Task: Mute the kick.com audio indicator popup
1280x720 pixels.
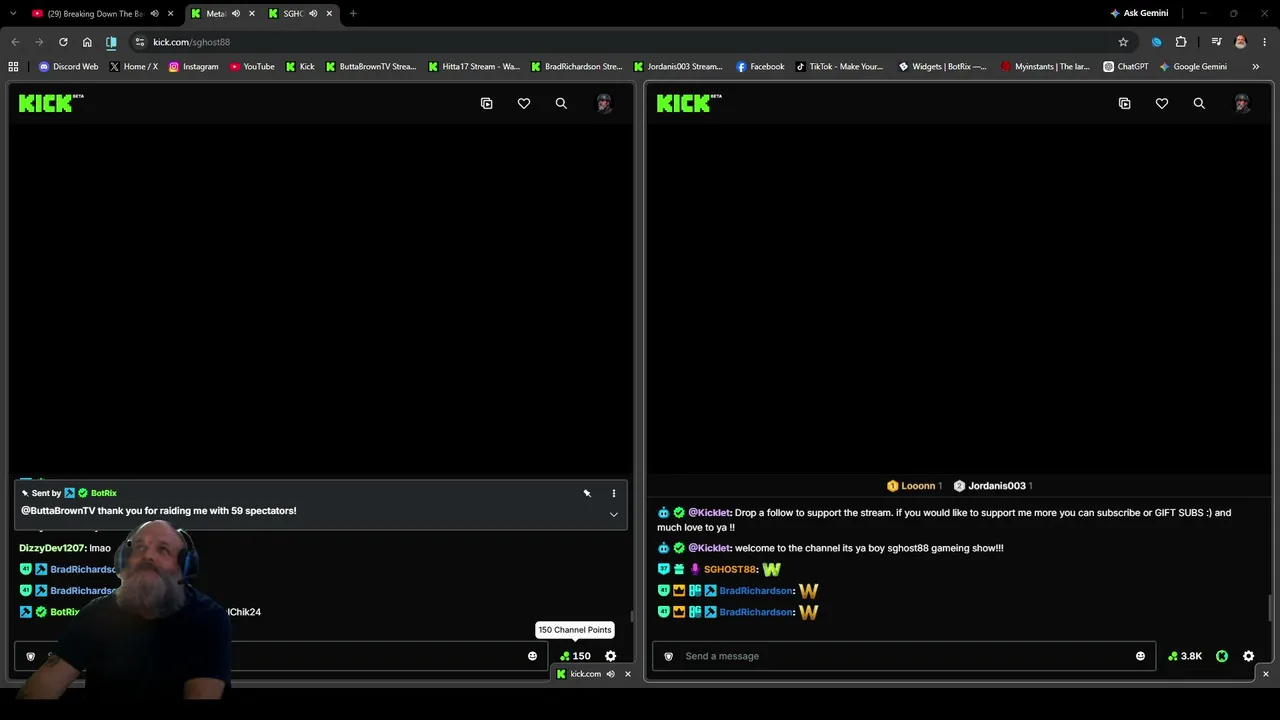Action: (610, 674)
